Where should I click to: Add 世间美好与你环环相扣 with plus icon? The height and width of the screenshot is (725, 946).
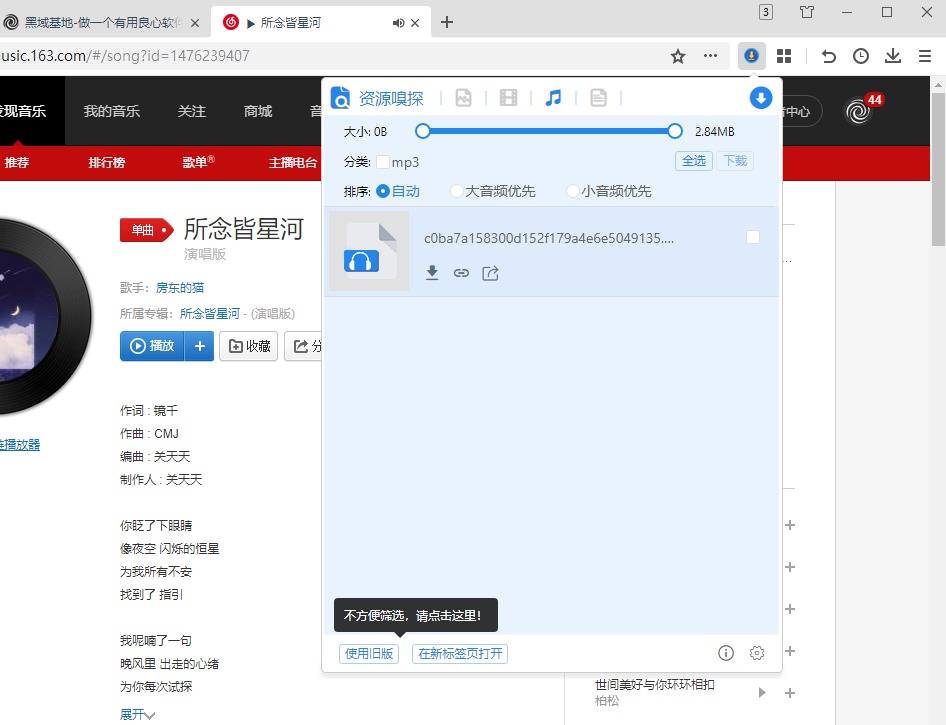[x=790, y=693]
